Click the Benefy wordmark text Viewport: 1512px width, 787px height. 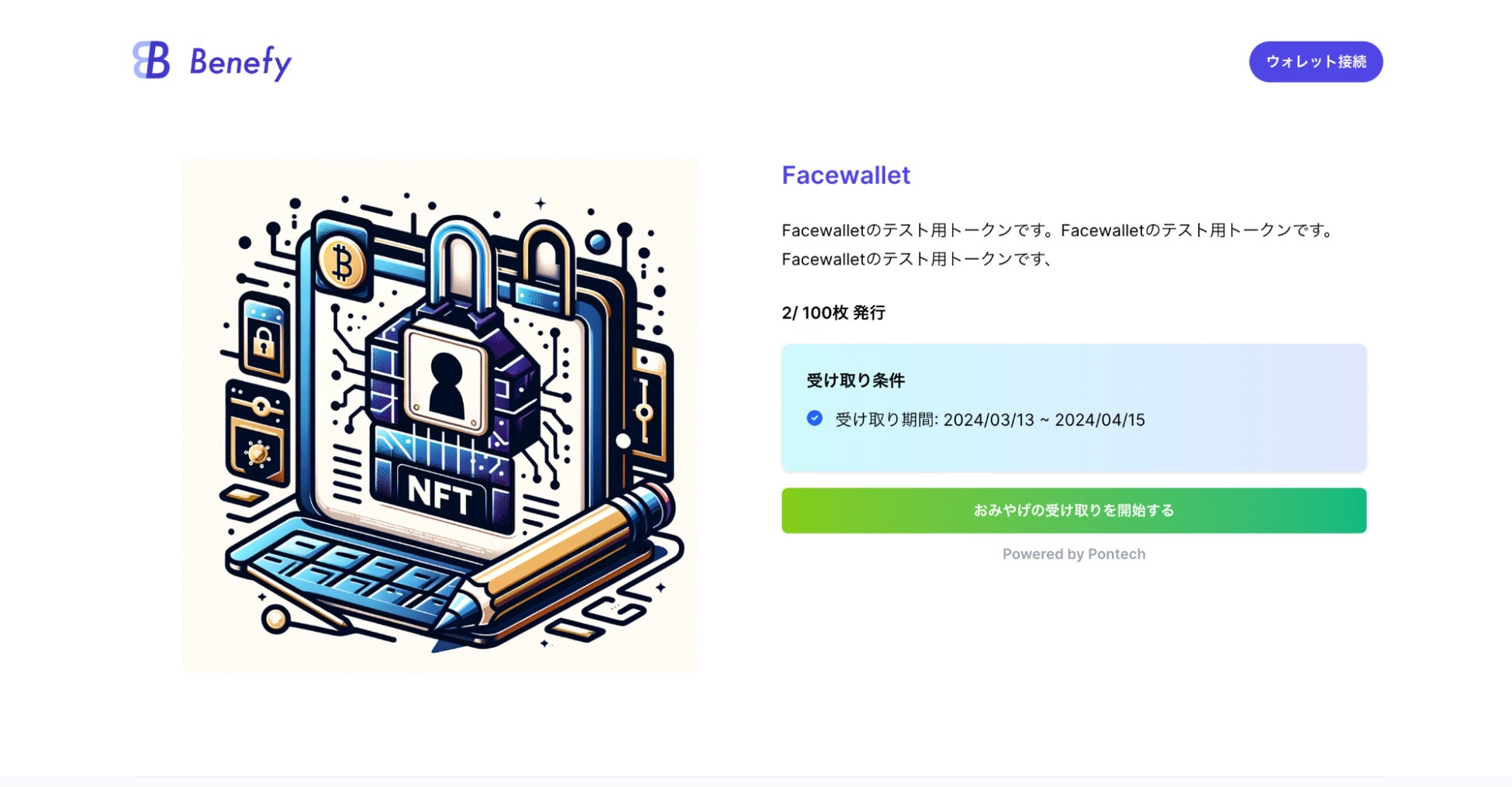(x=240, y=62)
